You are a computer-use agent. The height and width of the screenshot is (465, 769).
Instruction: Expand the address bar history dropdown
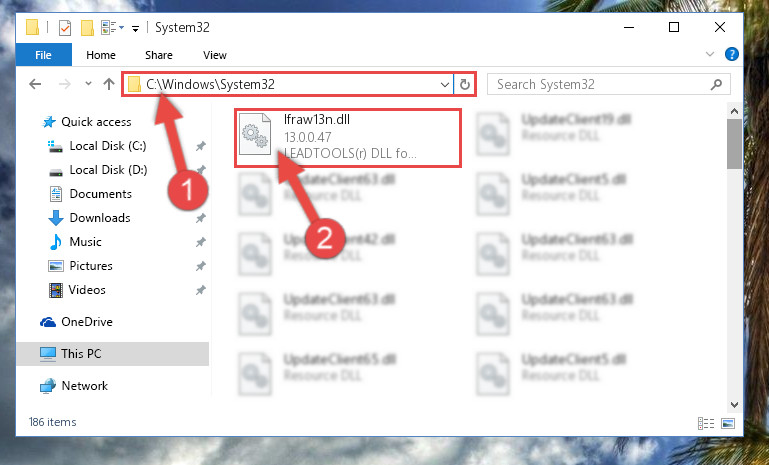tap(445, 85)
